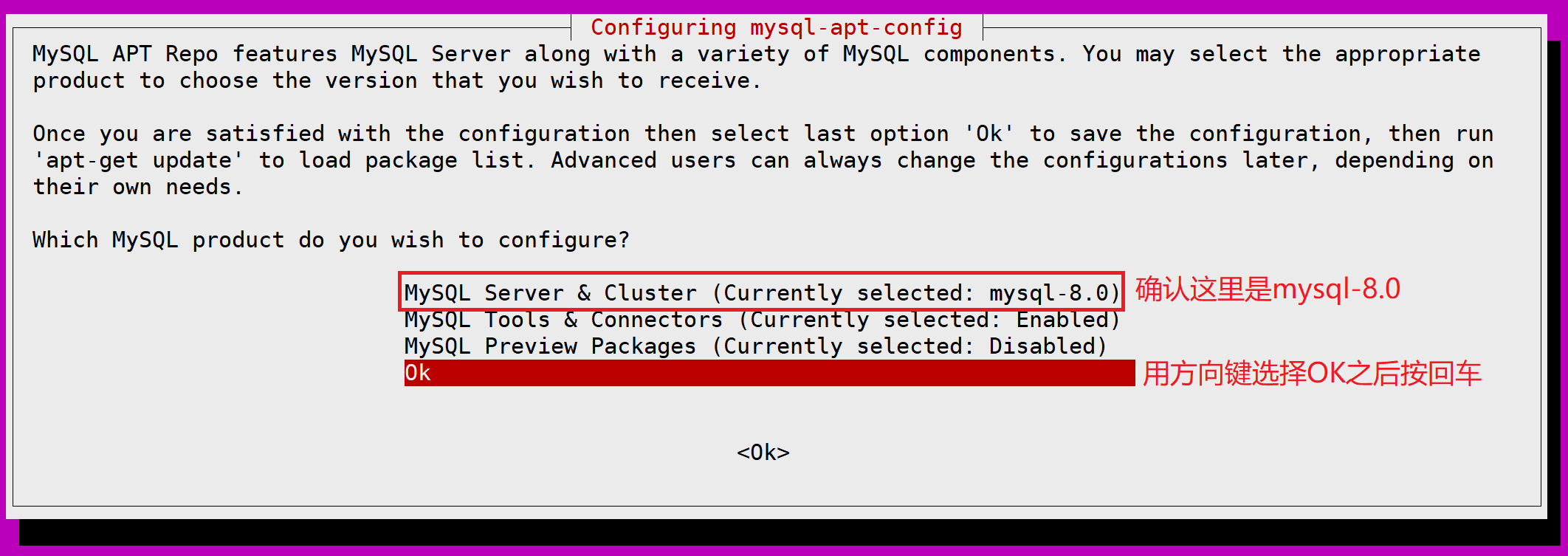1568x556 pixels.
Task: Click the Configuring mysql-apt-config dialog title
Action: 777,27
